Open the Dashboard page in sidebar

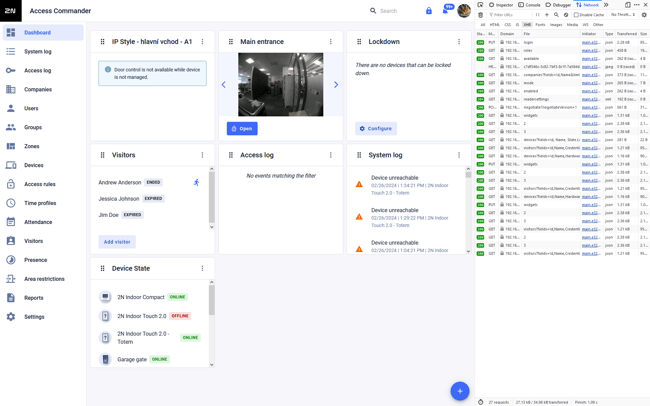(43, 32)
